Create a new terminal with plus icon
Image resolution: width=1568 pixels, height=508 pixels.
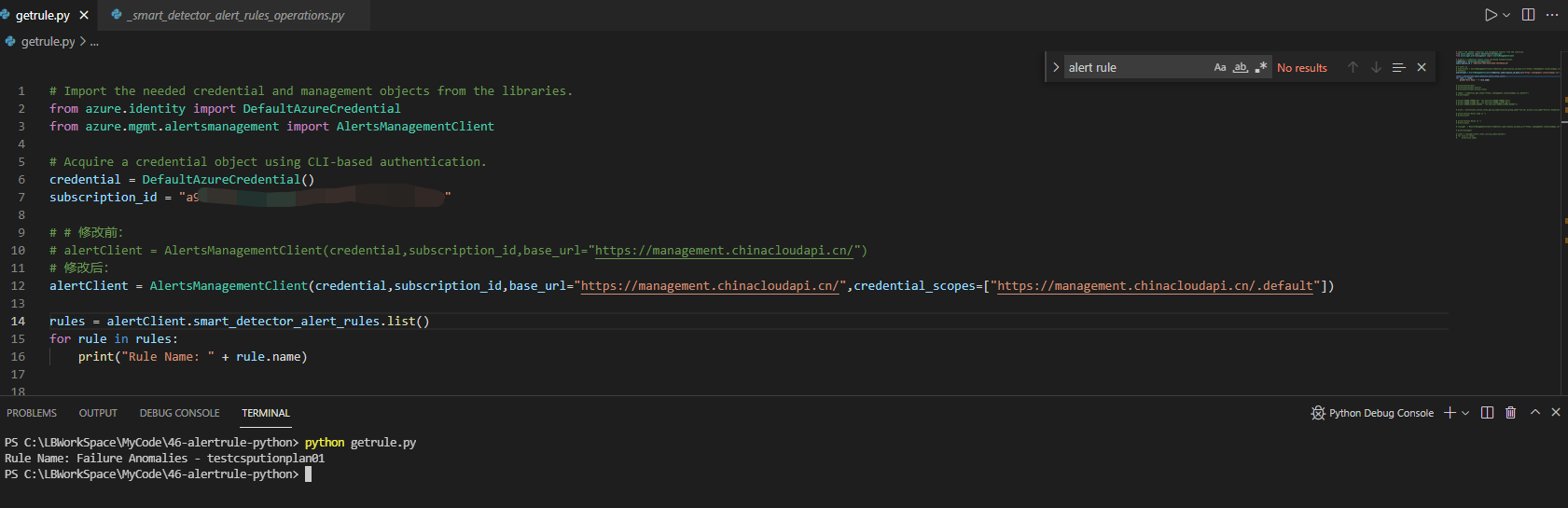(1450, 413)
